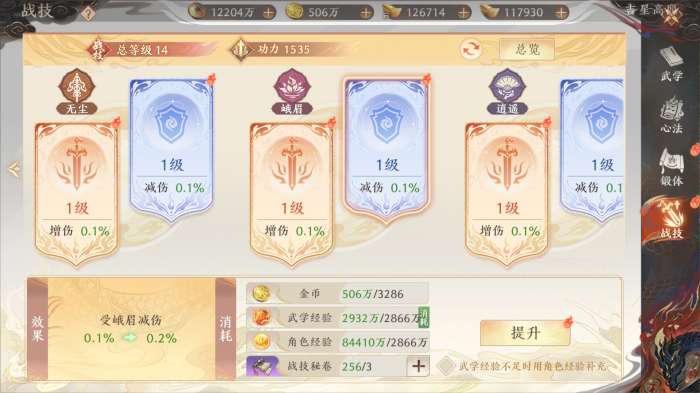This screenshot has width=700, height=393.
Task: Add ingots via 126714 plus button
Action: pyautogui.click(x=464, y=13)
